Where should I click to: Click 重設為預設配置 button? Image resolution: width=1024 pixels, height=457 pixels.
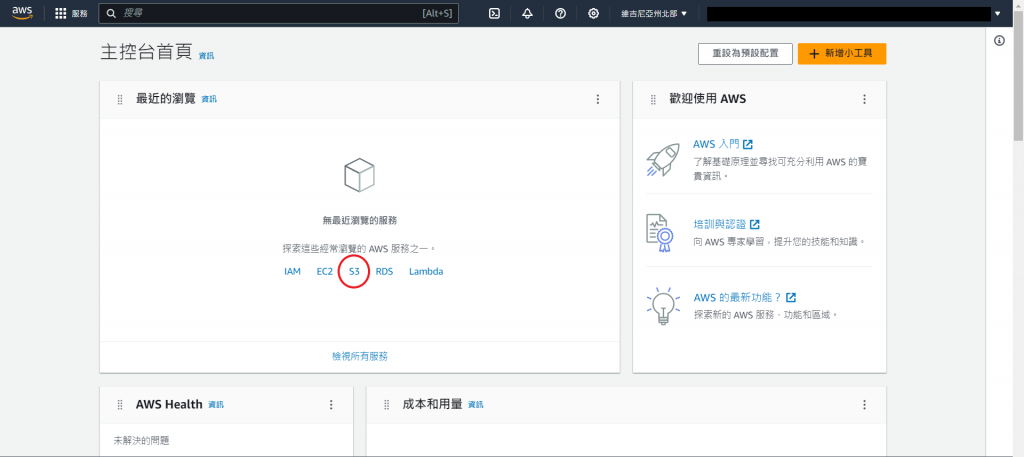[x=745, y=54]
